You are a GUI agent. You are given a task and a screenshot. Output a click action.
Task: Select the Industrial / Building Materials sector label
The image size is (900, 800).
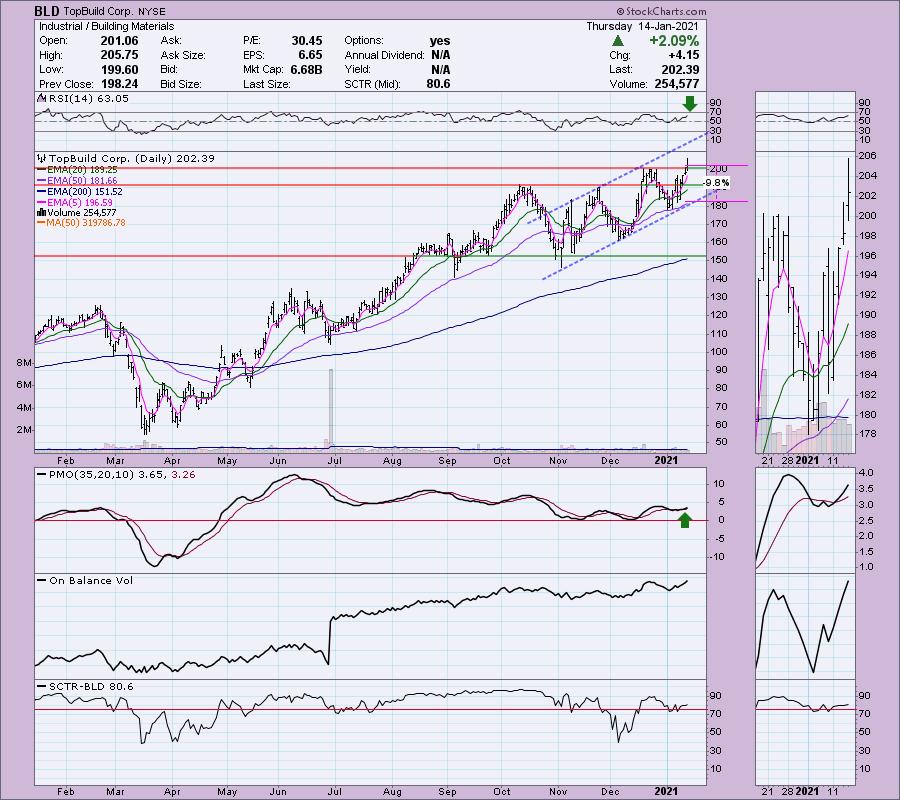106,26
